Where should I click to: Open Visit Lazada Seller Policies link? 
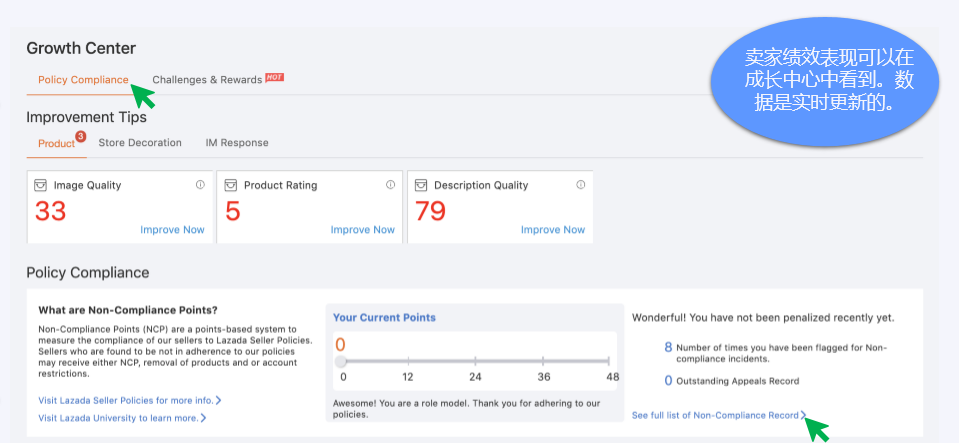(126, 400)
